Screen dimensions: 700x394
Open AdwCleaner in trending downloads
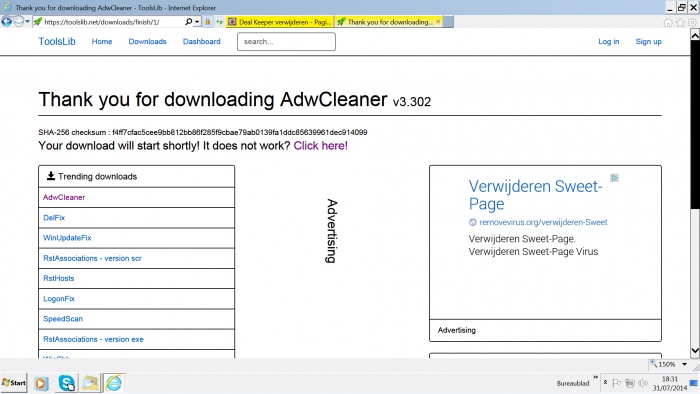coord(64,197)
